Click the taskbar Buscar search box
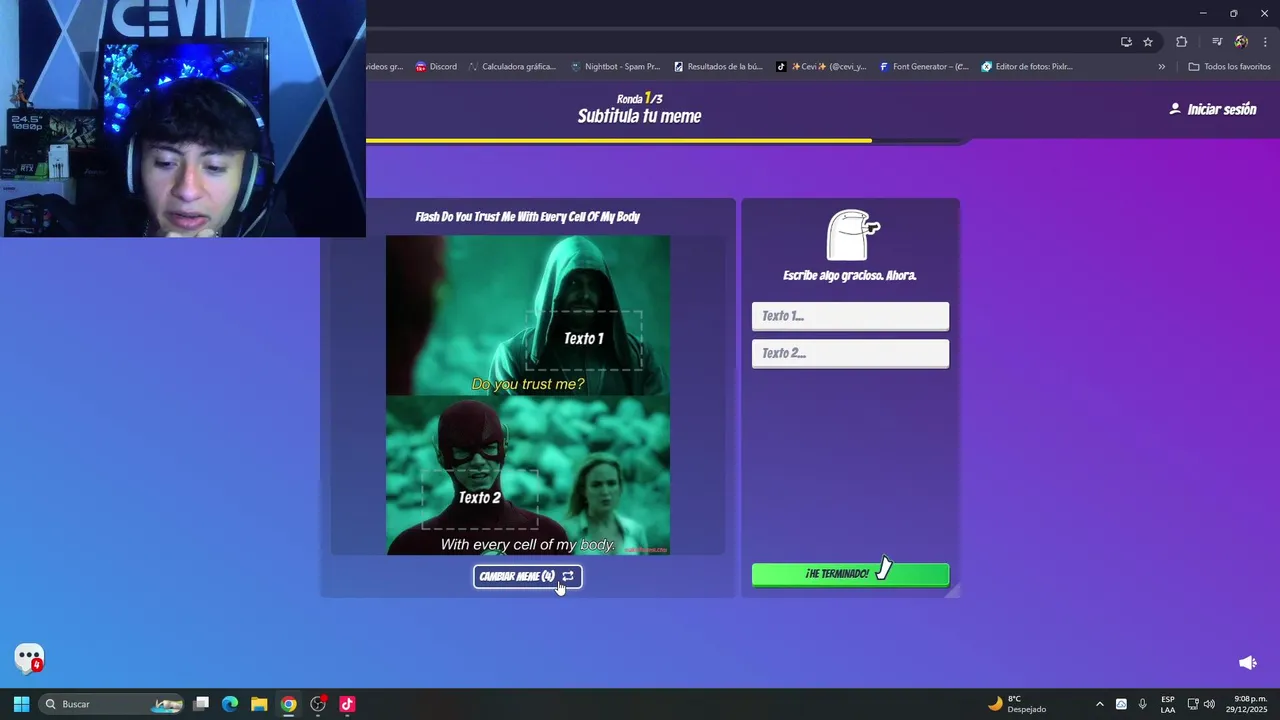Screen dimensions: 1280x720 [112, 704]
